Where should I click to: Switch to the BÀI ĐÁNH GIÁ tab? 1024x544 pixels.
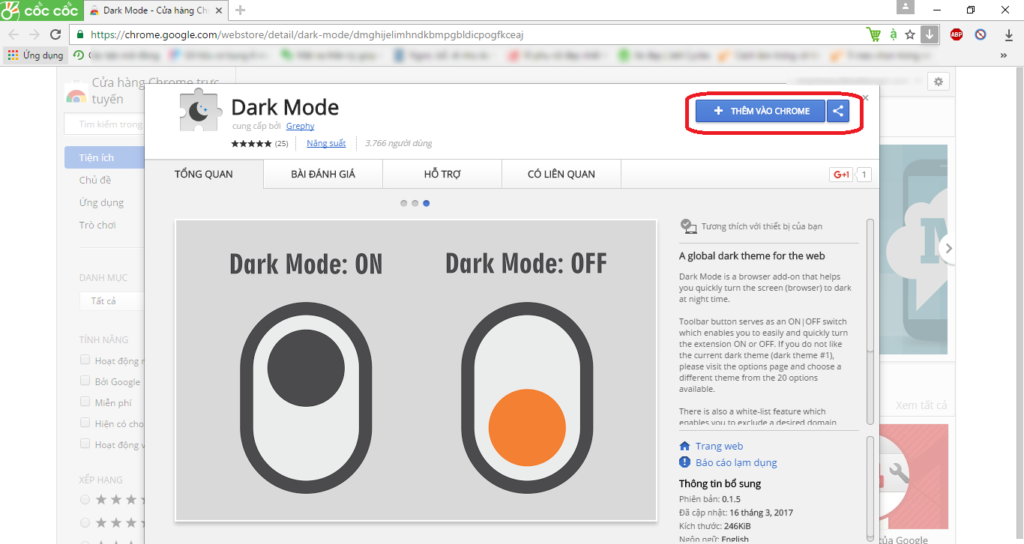click(x=322, y=175)
